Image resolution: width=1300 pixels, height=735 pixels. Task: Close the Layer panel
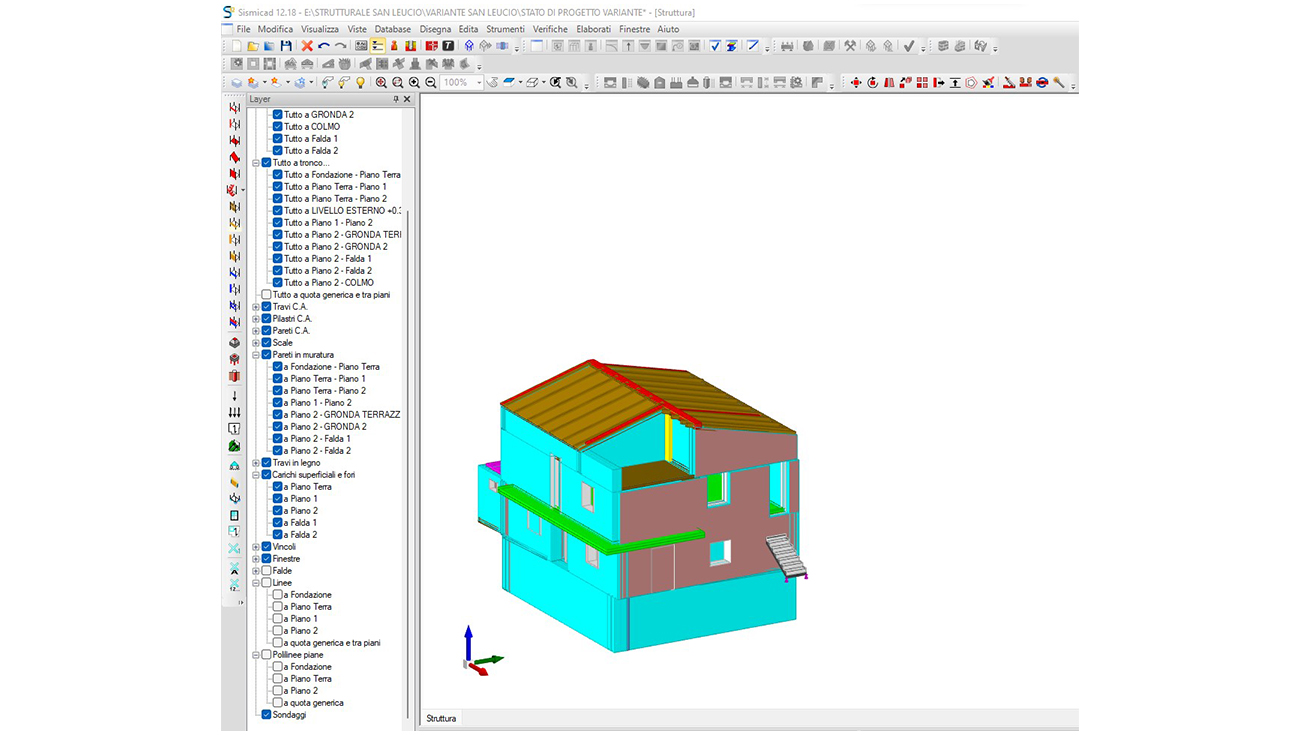(407, 100)
